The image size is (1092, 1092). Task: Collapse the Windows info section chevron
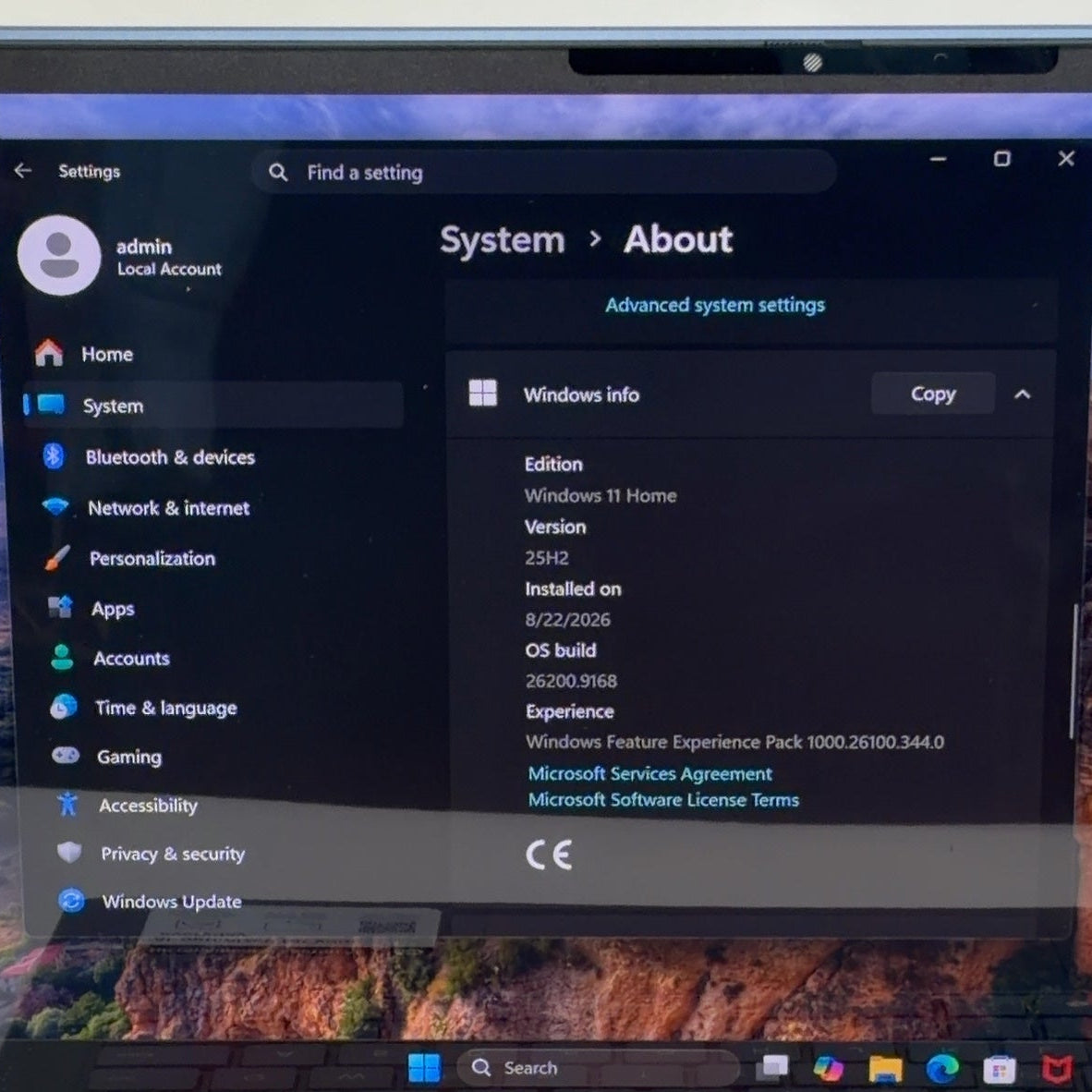pos(1023,394)
